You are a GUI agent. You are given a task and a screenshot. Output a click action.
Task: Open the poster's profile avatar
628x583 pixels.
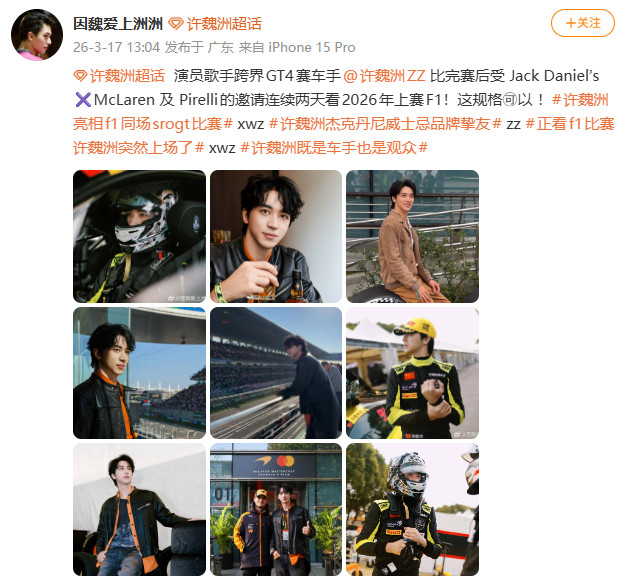pos(37,35)
